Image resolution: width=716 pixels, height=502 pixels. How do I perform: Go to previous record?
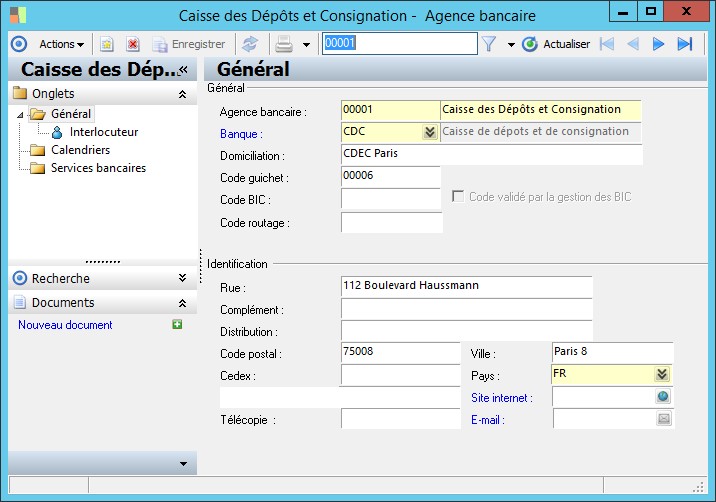[x=632, y=44]
